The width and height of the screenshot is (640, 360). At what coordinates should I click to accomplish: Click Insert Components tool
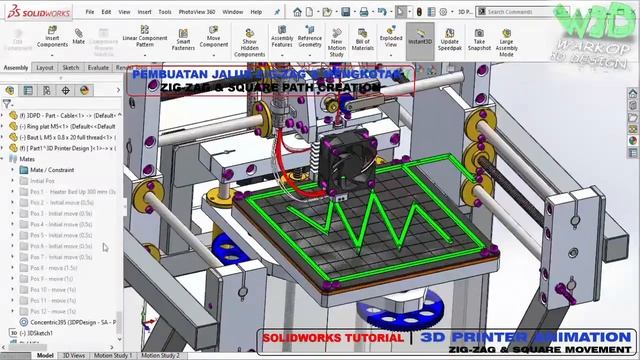click(x=52, y=37)
